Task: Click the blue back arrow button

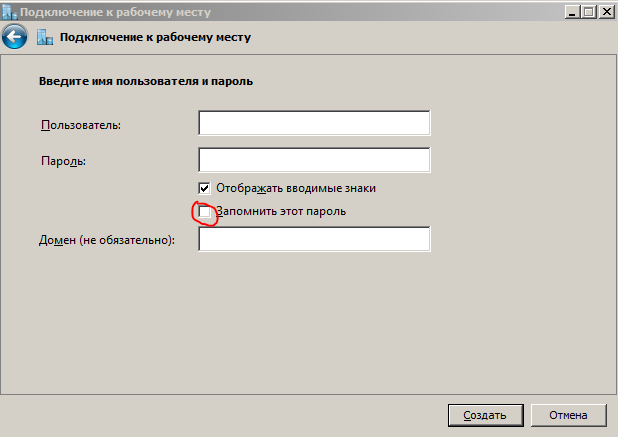Action: point(14,38)
